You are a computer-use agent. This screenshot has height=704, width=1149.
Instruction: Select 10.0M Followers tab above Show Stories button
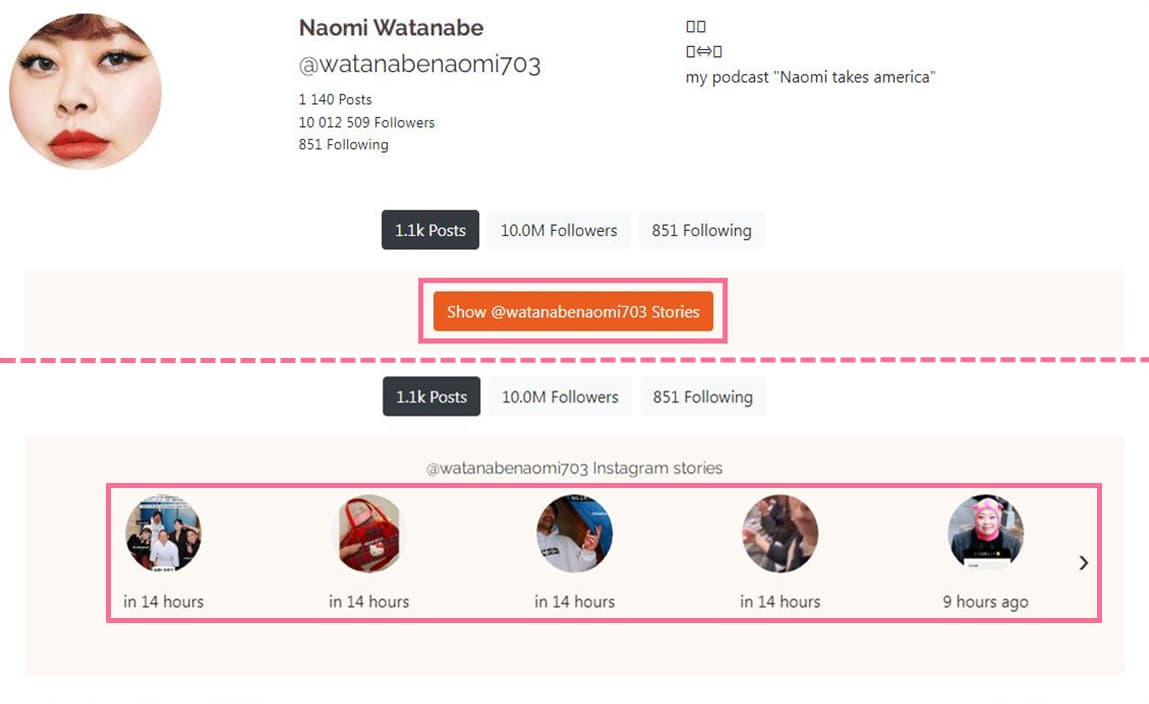click(x=559, y=230)
